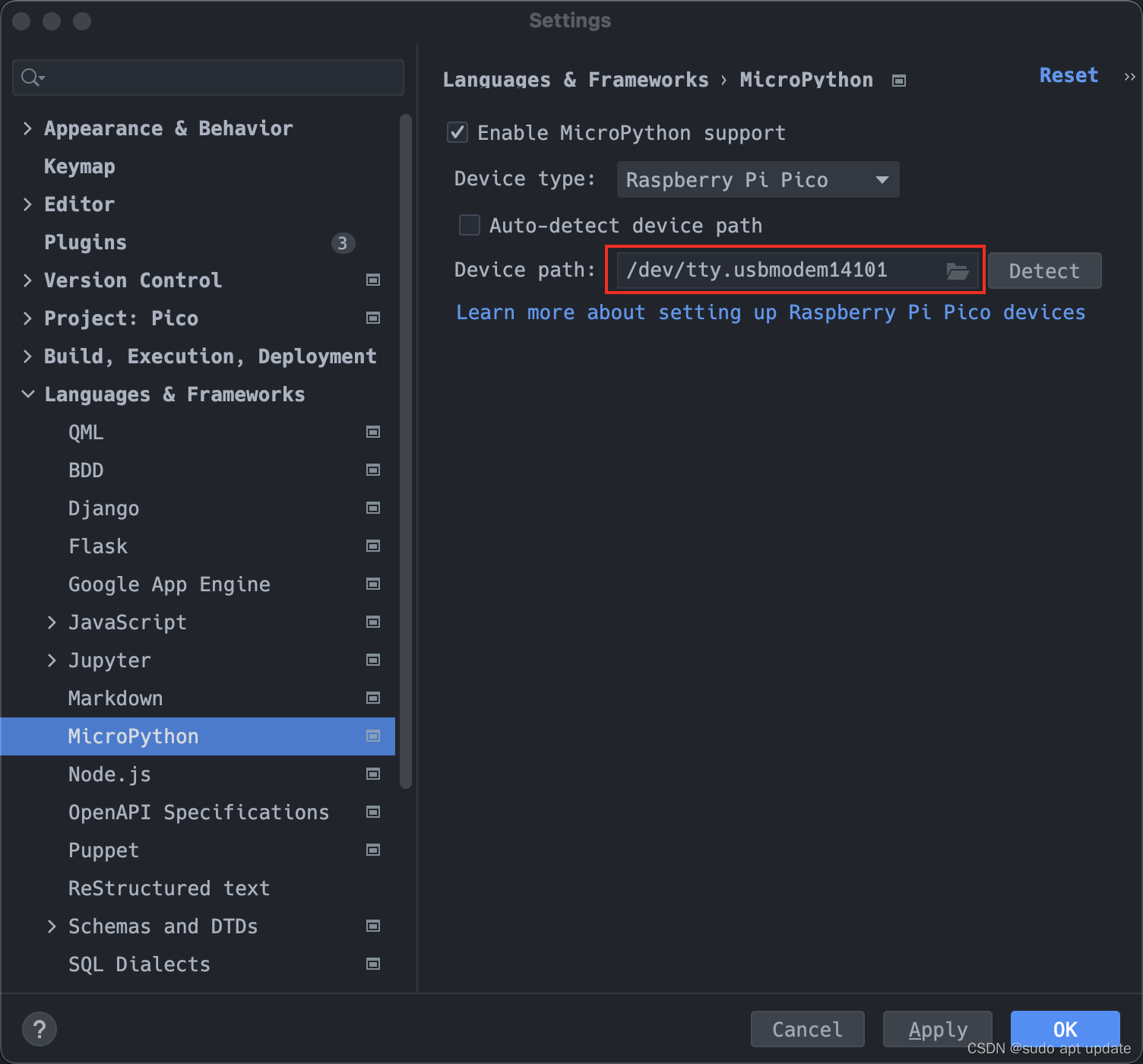Viewport: 1143px width, 1064px height.
Task: Click the folder browse icon in Device path field
Action: click(958, 270)
